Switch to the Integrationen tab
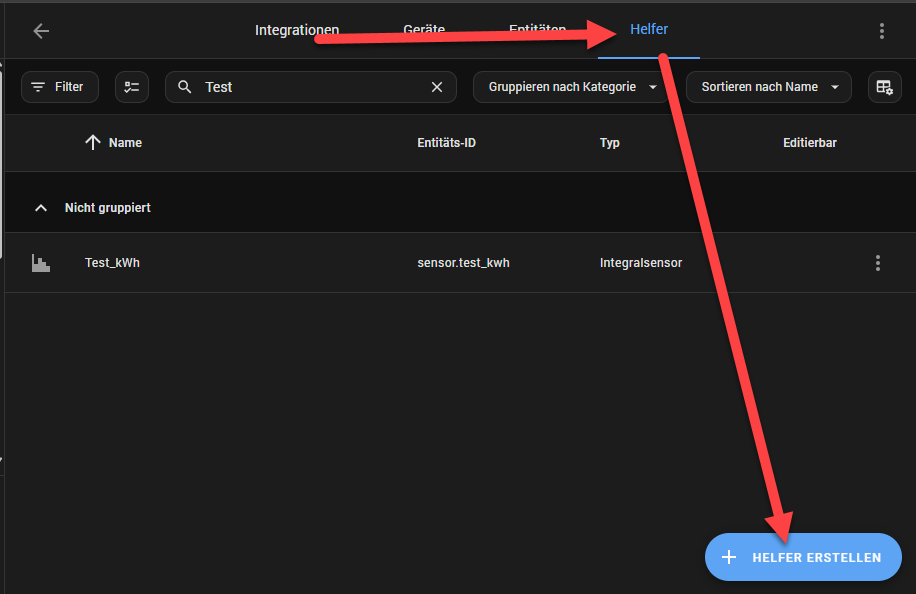 coord(297,30)
